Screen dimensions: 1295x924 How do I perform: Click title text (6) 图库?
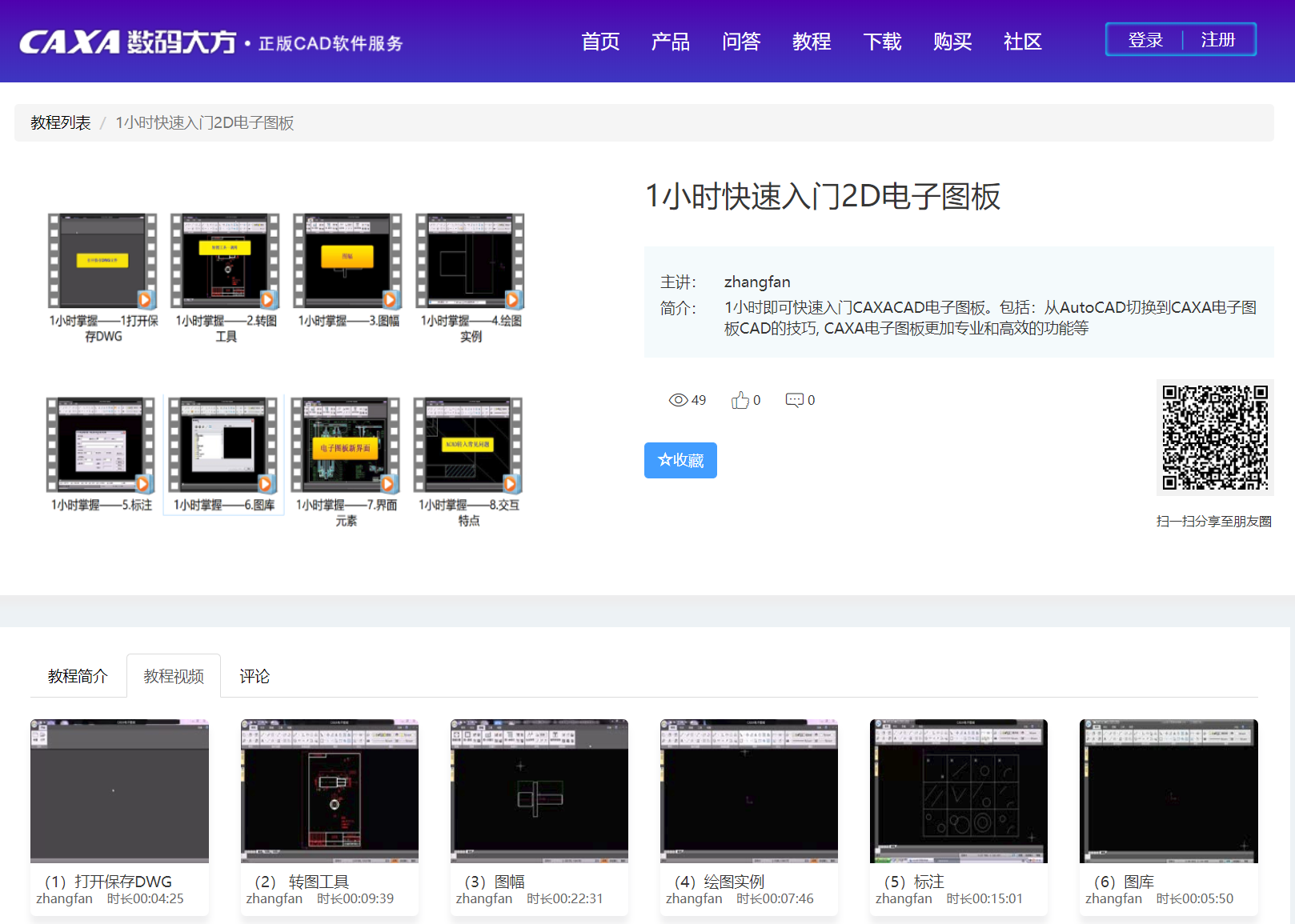pos(1124,882)
